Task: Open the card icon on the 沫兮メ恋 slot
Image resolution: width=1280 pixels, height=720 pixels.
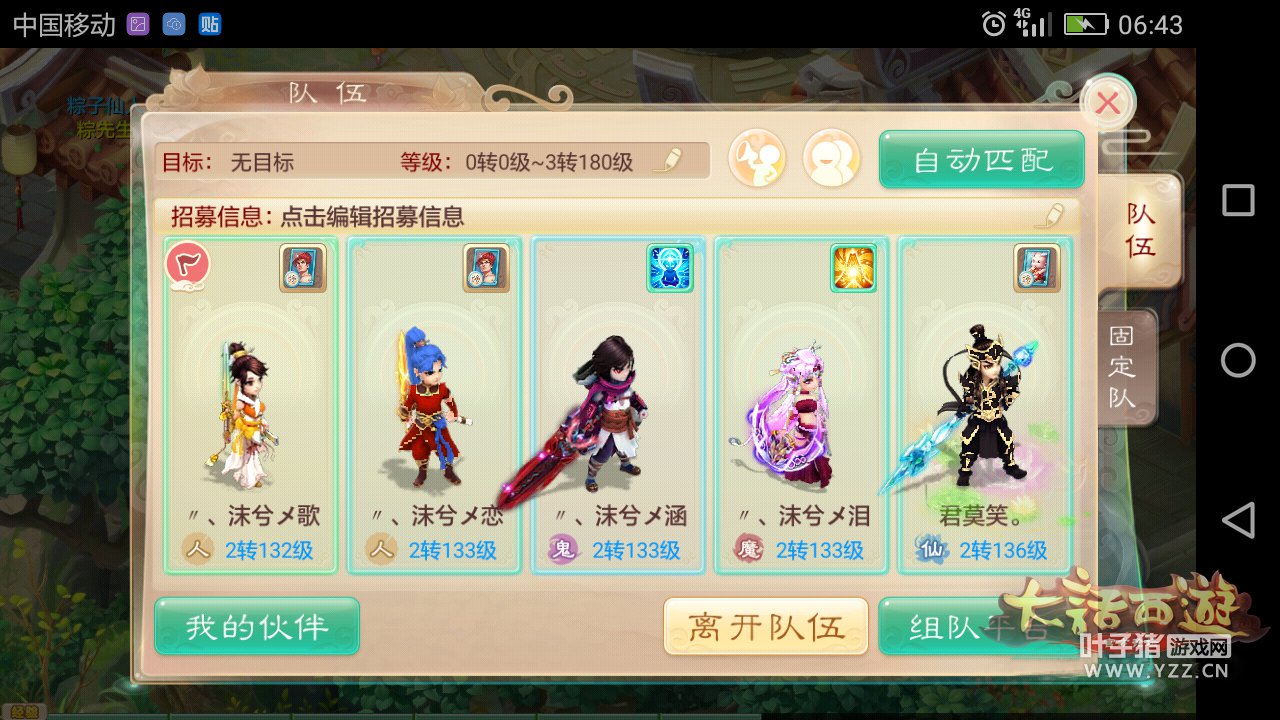Action: [x=486, y=268]
